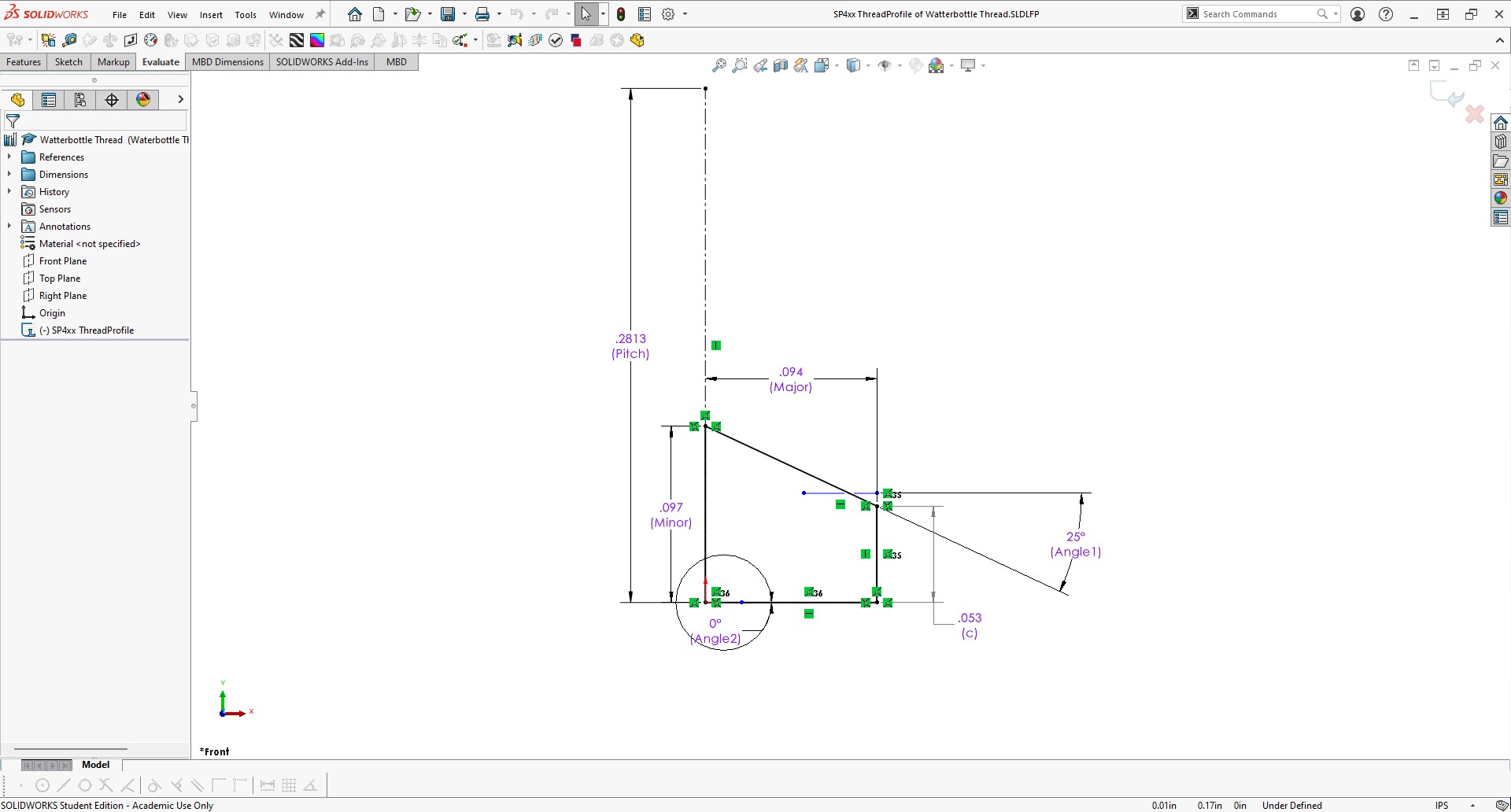Click the Help question mark icon
The image size is (1511, 812).
1386,14
